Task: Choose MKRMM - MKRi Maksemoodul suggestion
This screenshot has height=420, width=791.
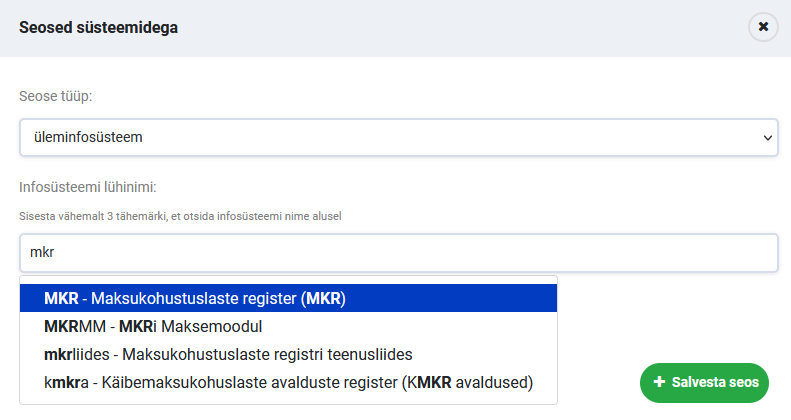Action: click(x=152, y=326)
